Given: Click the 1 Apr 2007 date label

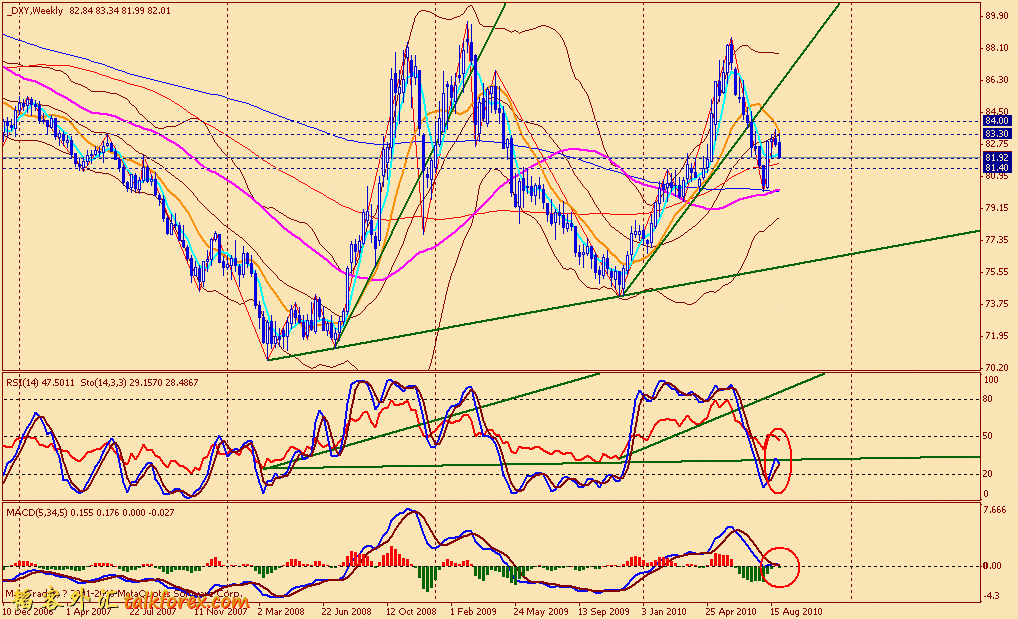Looking at the screenshot, I should click(89, 611).
